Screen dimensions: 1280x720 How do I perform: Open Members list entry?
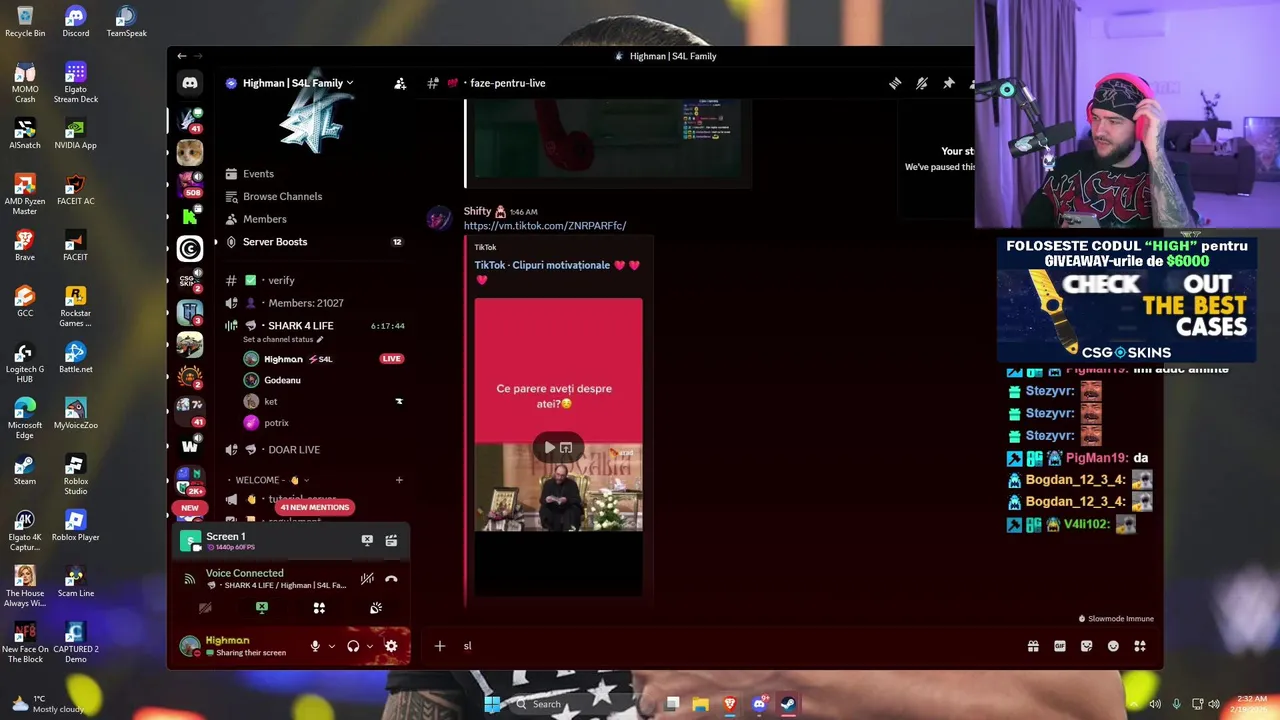click(314, 219)
